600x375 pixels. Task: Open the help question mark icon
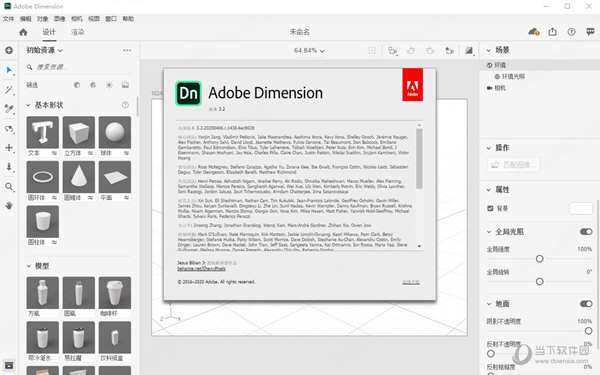click(x=571, y=32)
